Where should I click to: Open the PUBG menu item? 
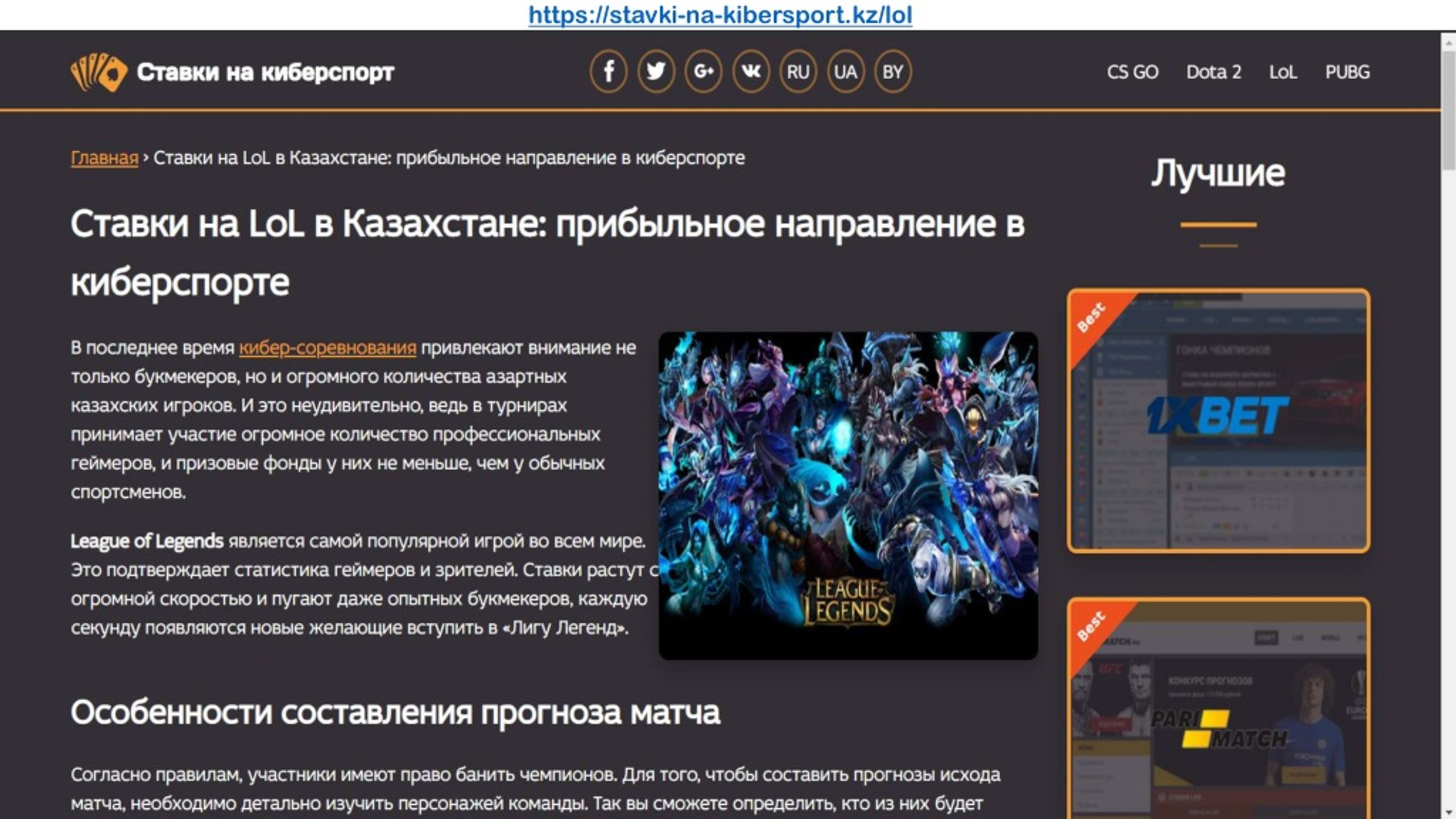click(x=1347, y=72)
